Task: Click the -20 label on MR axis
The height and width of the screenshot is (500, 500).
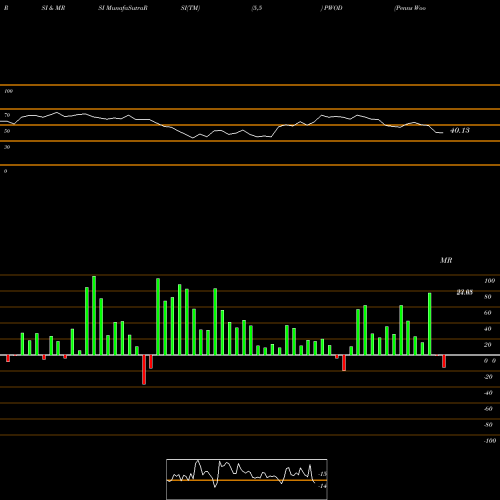Action: 488,377
